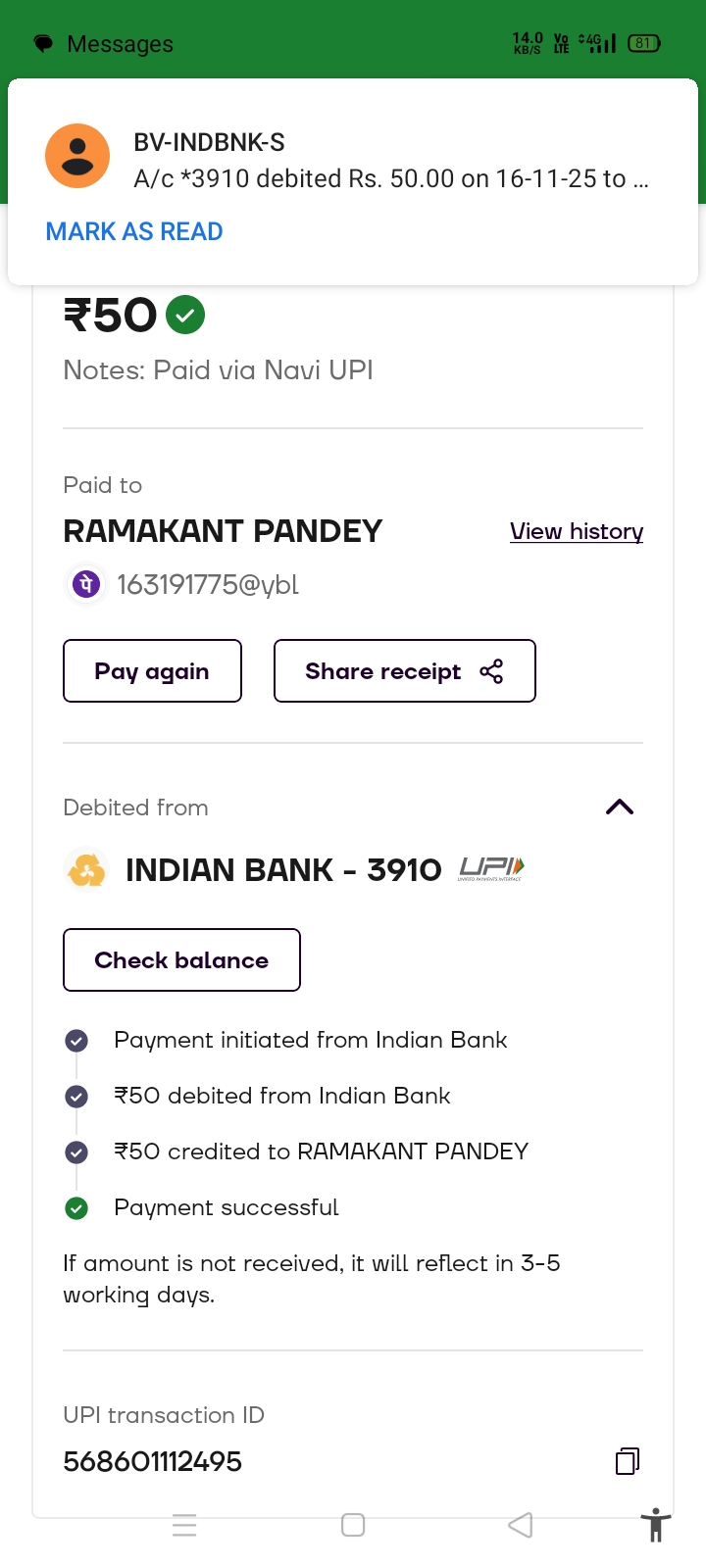The width and height of the screenshot is (706, 1568).
Task: Tap the green payment success checkmark
Action: coord(185,315)
